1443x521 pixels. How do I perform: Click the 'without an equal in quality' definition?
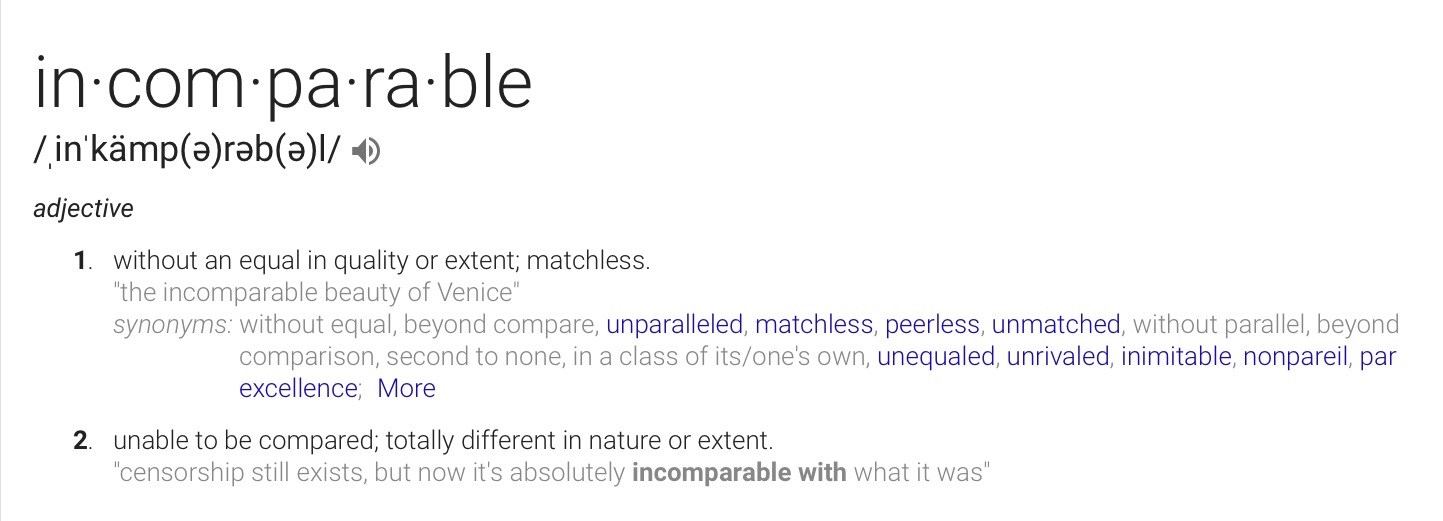(381, 262)
